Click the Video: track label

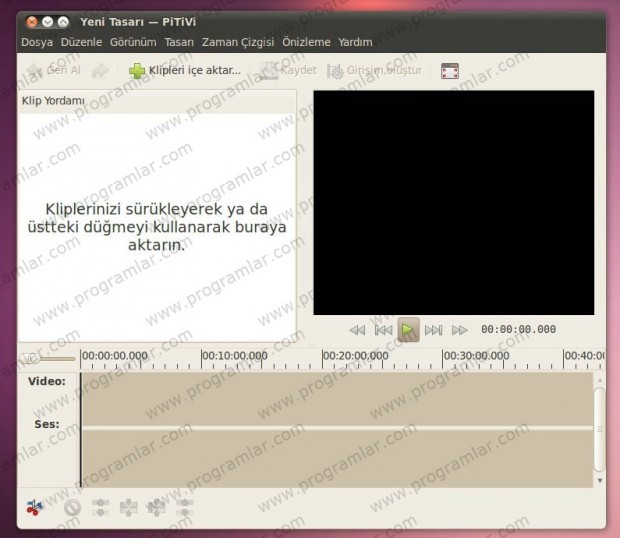click(x=47, y=381)
